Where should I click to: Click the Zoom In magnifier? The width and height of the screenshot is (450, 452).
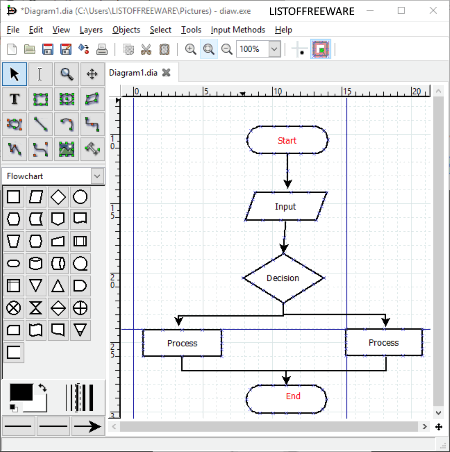[191, 49]
